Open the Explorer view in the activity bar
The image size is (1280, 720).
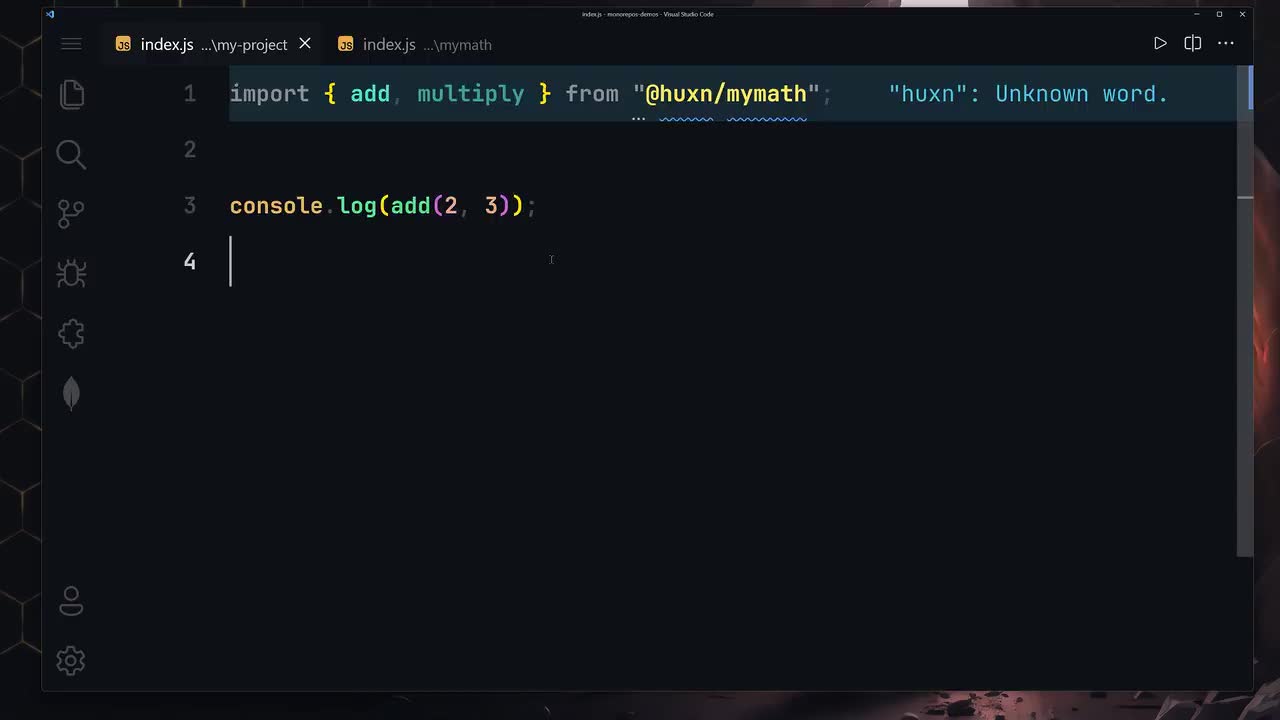pos(71,94)
